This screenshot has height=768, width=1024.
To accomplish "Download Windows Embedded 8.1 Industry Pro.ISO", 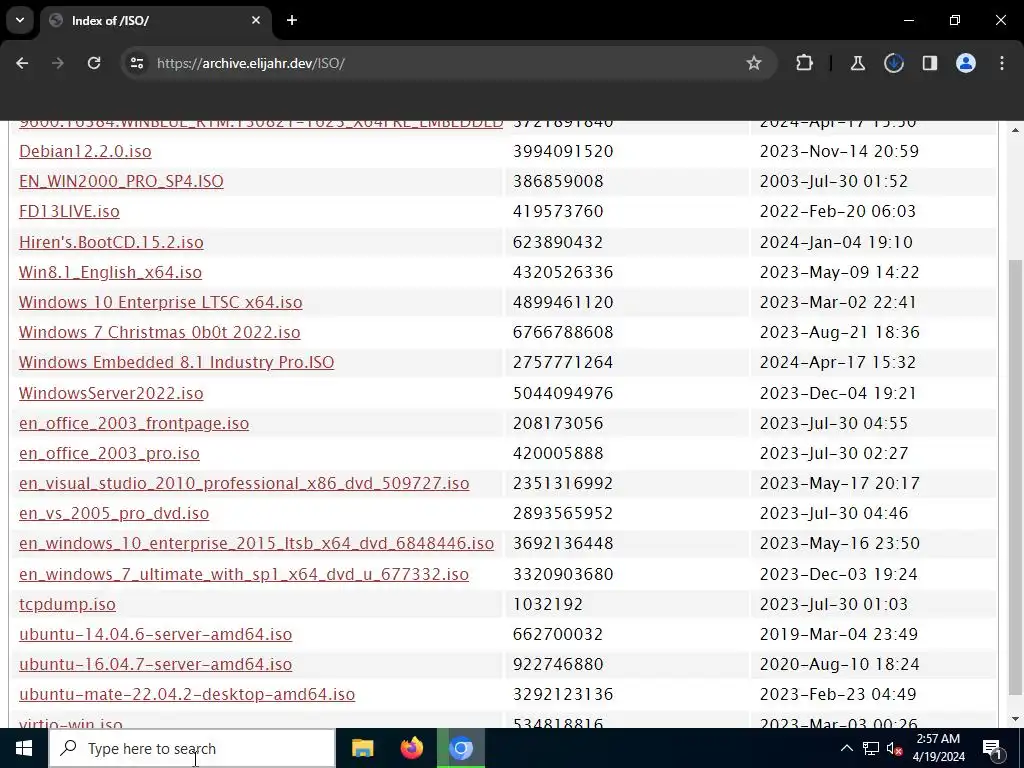I will click(176, 362).
